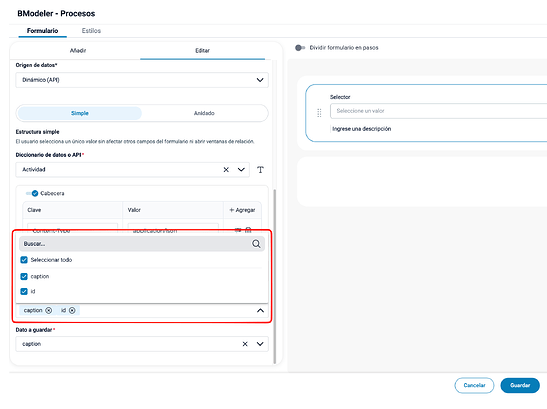
Task: Switch to the Formulario tab
Action: click(x=43, y=31)
